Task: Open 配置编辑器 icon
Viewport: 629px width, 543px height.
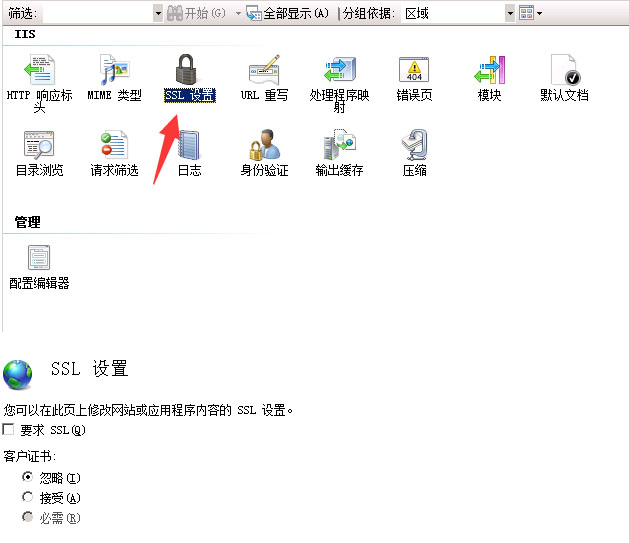Action: pos(39,257)
